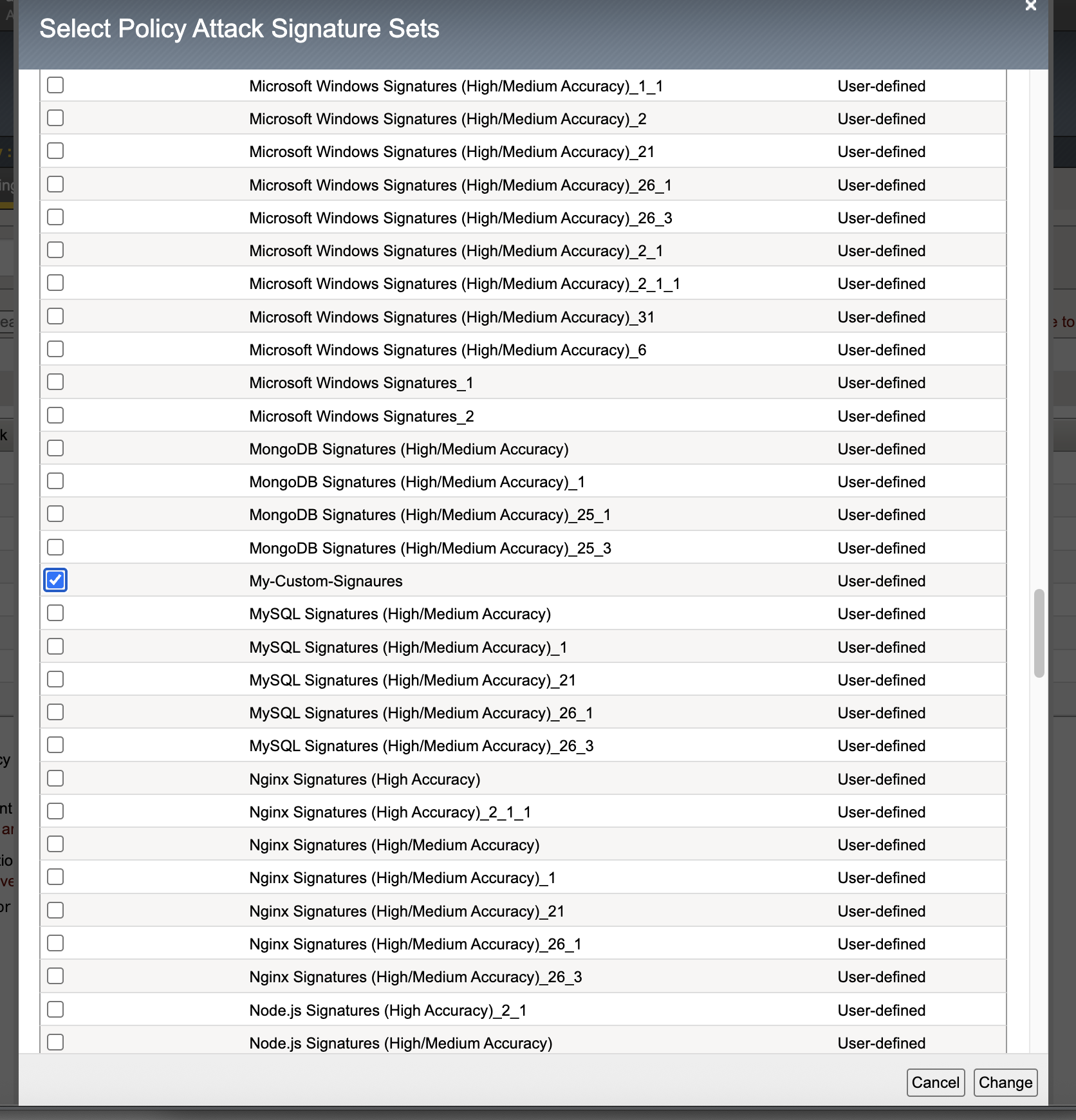Screen dimensions: 1076x1120
Task: Check Microsoft Windows Signatures (High/Medium Accuracy)_26_3 box
Action: [55, 217]
